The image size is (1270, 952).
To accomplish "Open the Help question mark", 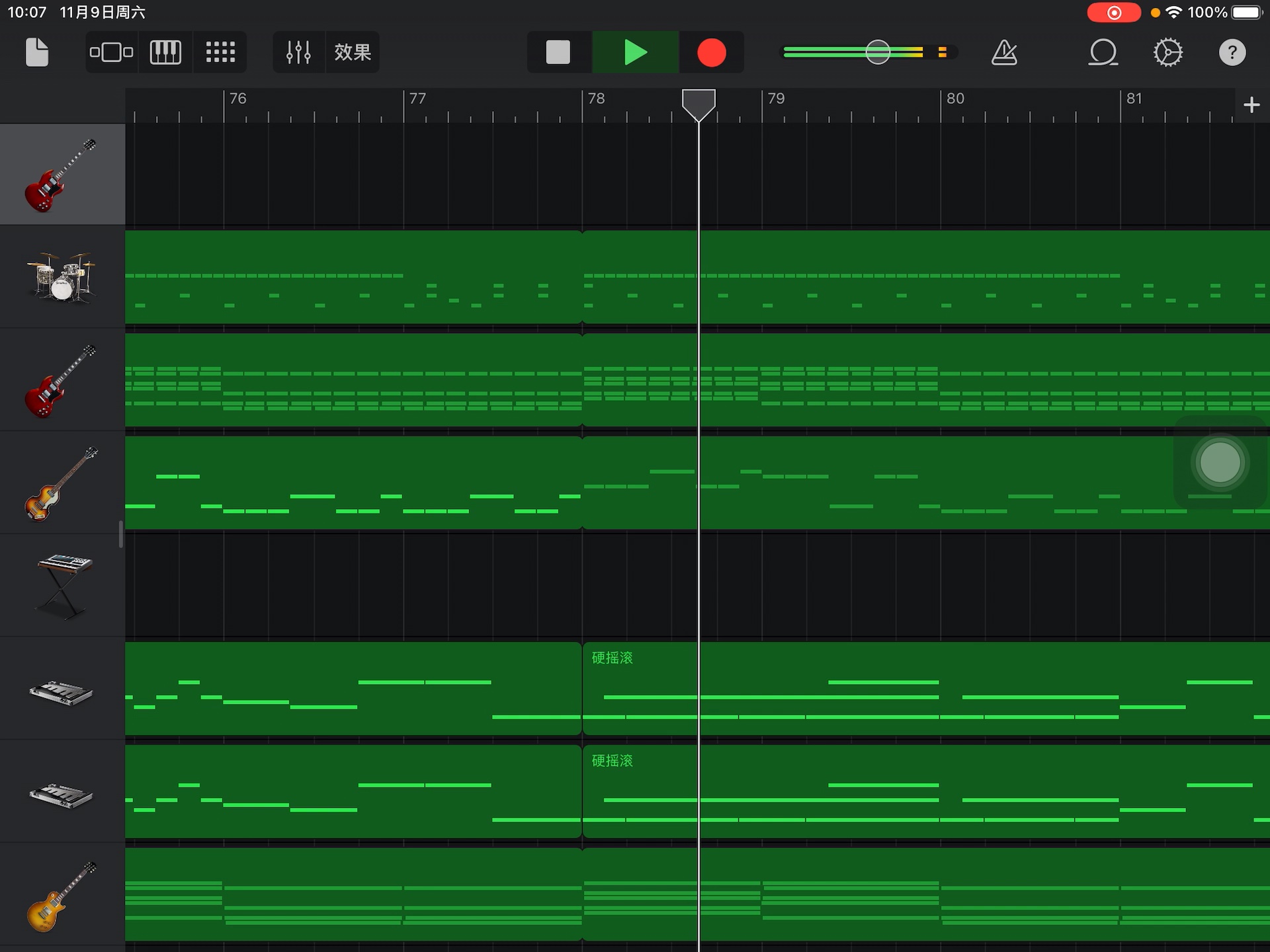I will click(x=1232, y=52).
